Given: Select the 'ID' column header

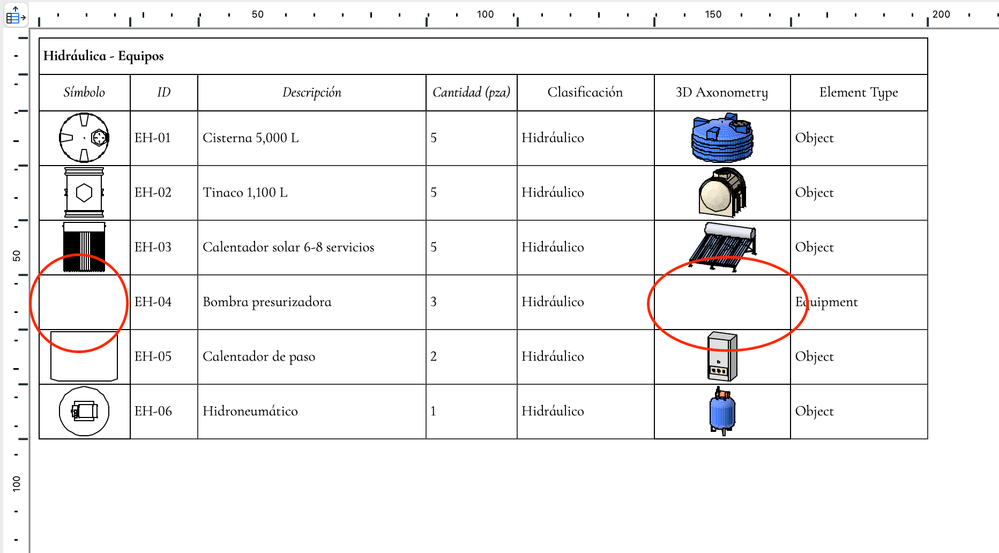Looking at the screenshot, I should pos(164,92).
